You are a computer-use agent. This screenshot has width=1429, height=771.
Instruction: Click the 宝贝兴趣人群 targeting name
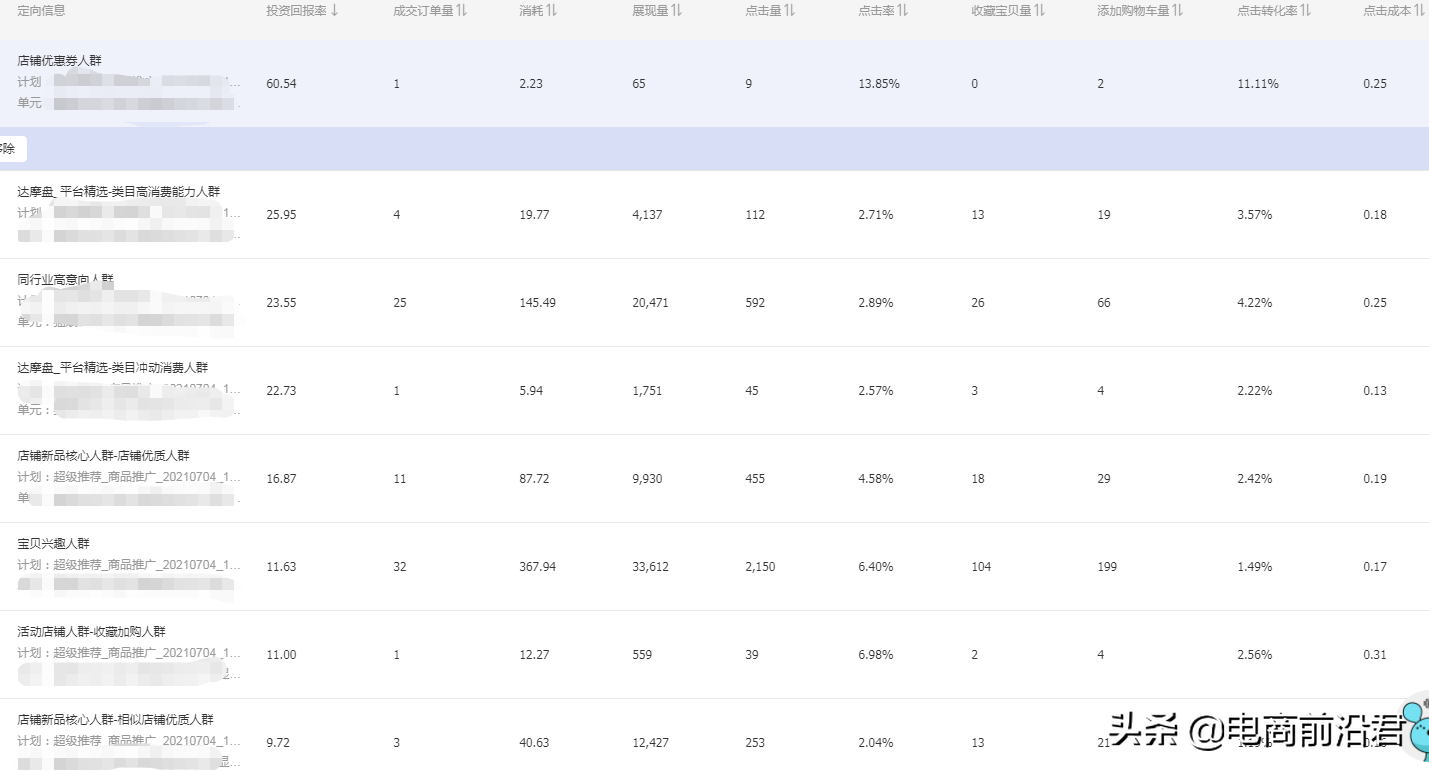53,544
